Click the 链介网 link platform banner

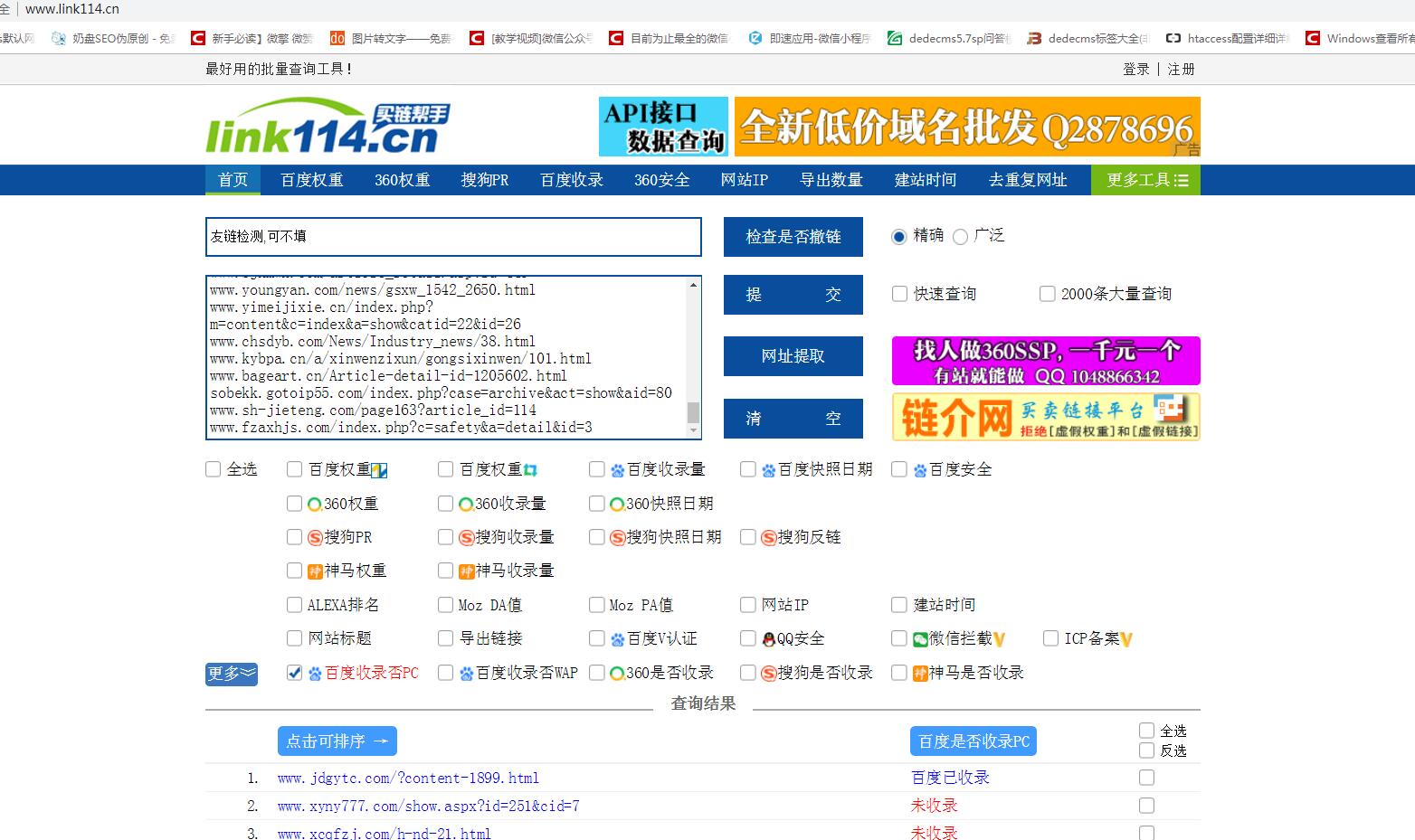coord(1046,417)
